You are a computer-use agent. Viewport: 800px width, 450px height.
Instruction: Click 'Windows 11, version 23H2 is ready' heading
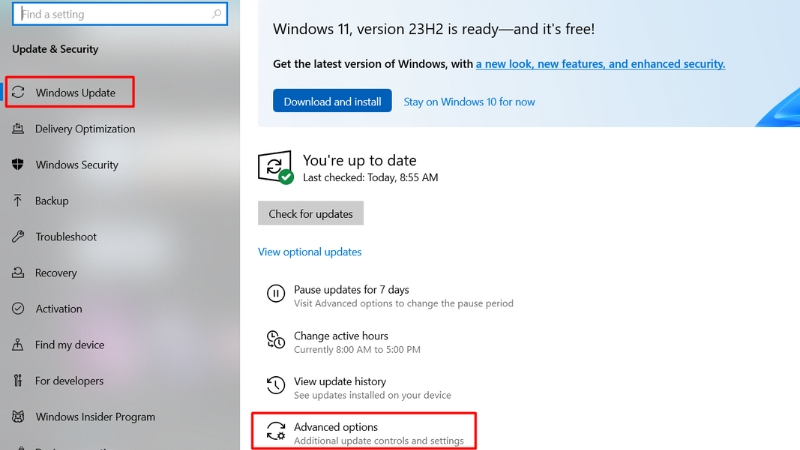(434, 29)
